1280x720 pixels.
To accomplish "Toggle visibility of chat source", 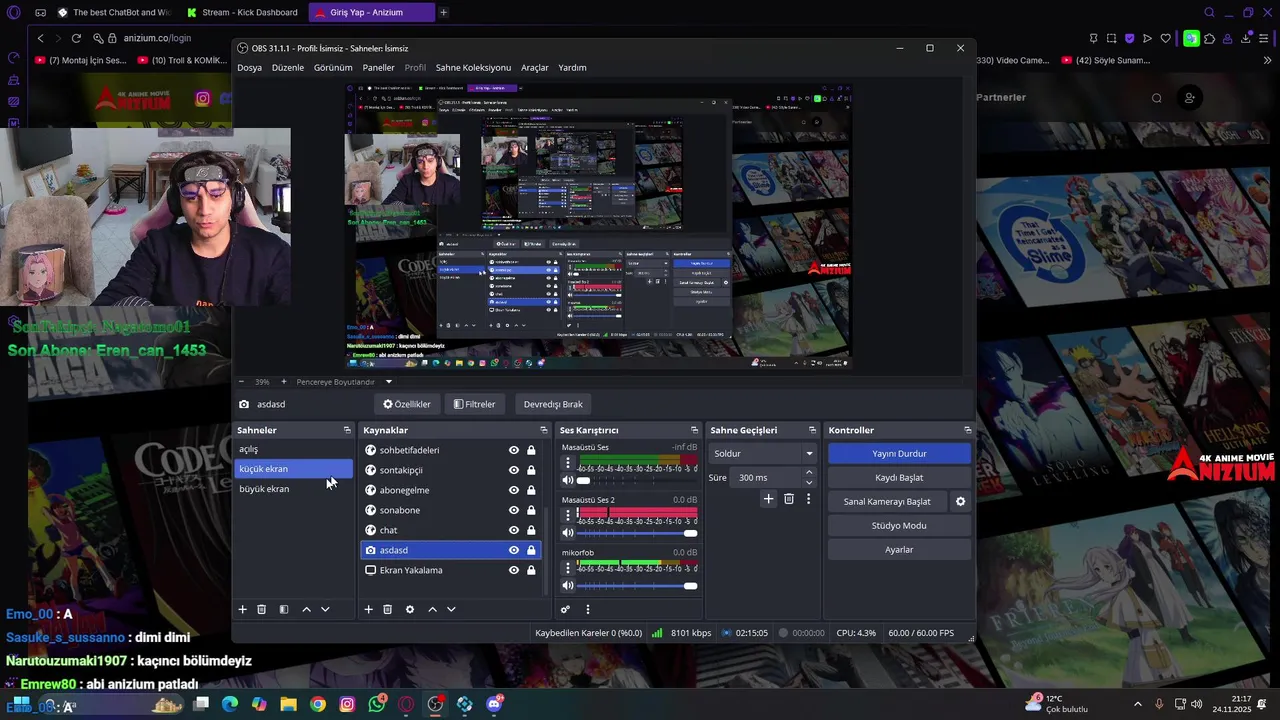I will click(x=514, y=530).
